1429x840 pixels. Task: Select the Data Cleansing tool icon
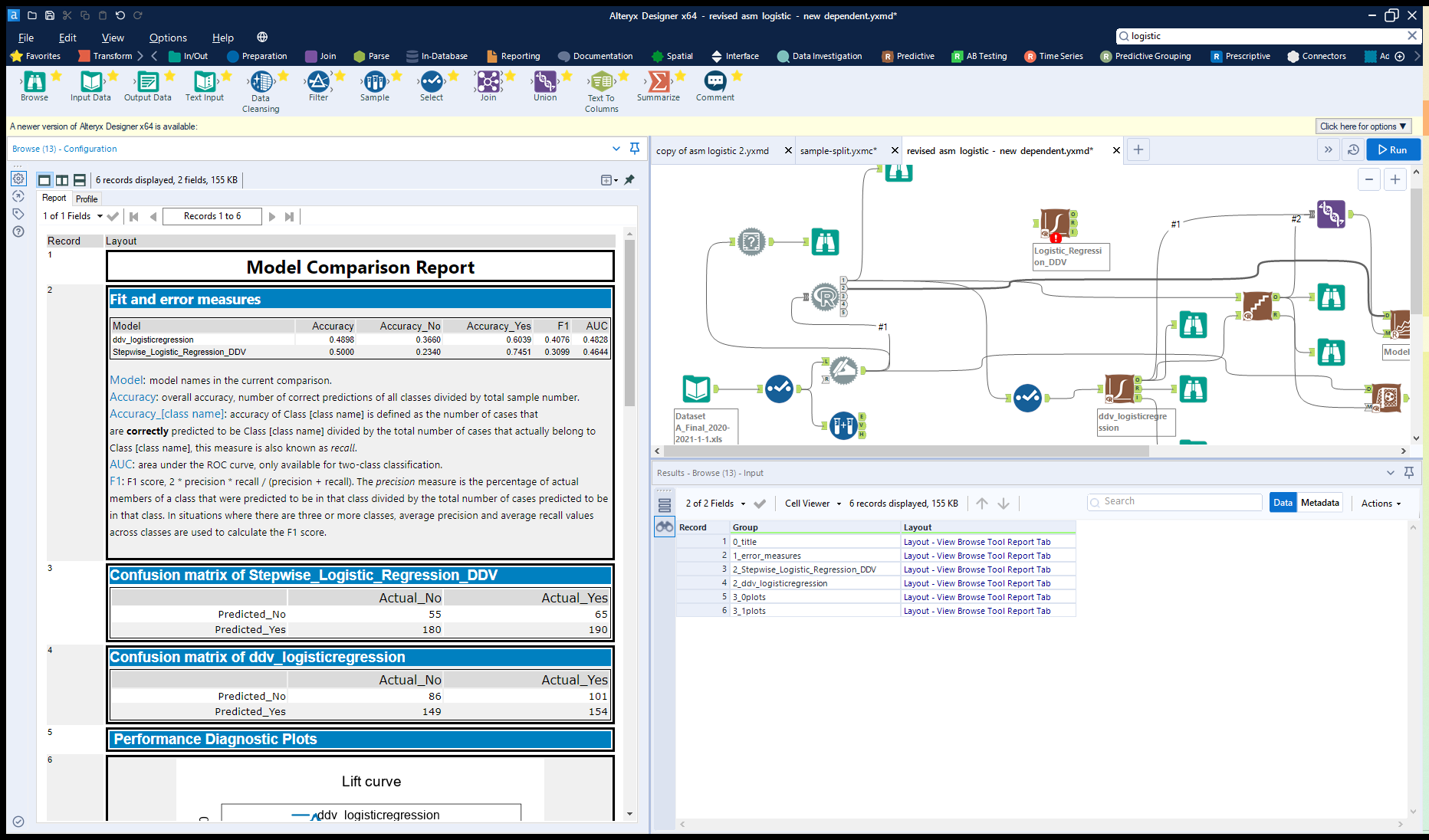point(261,82)
